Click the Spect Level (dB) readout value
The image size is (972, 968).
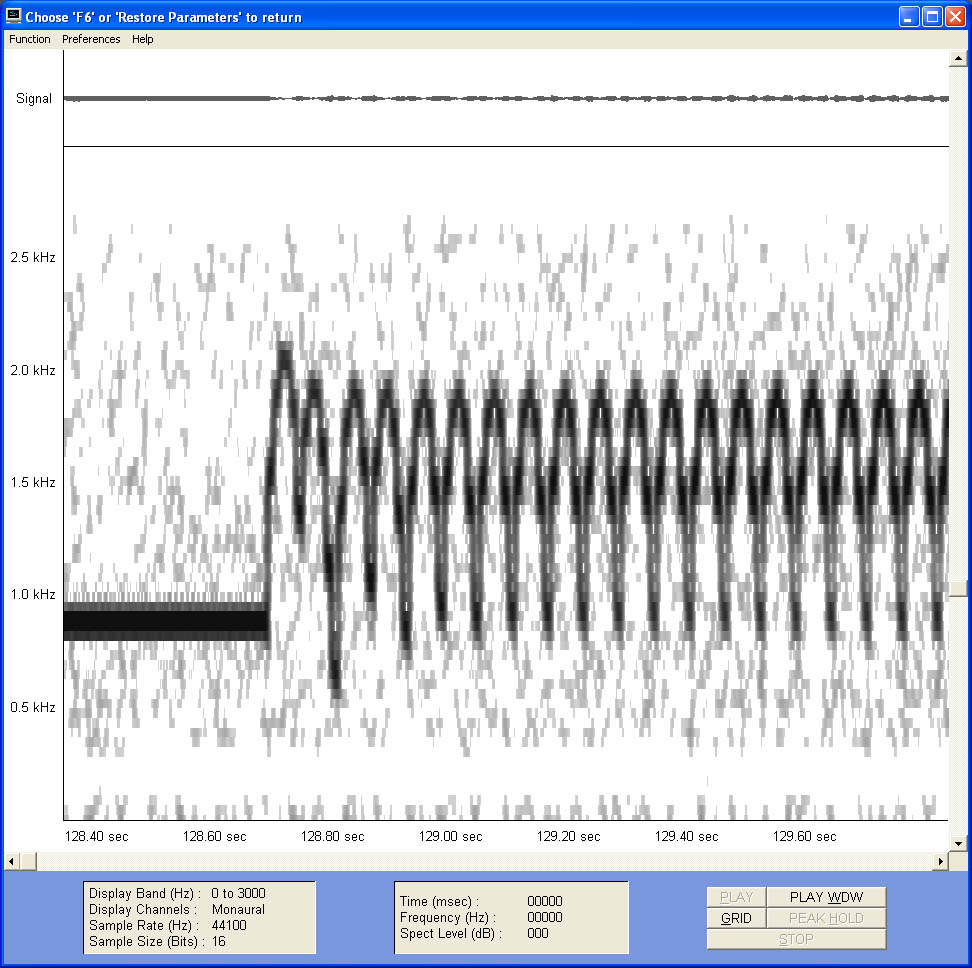[x=537, y=933]
